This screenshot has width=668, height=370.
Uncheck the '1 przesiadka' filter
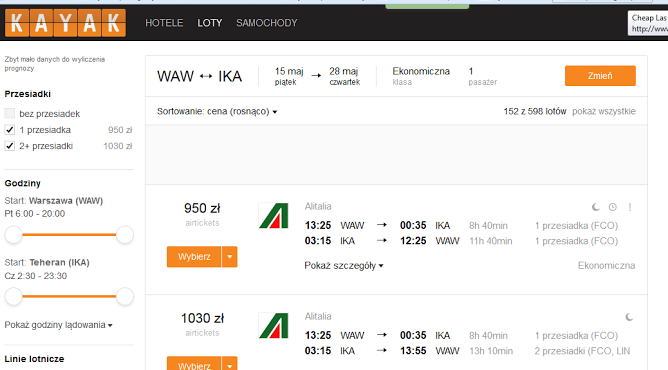point(9,129)
